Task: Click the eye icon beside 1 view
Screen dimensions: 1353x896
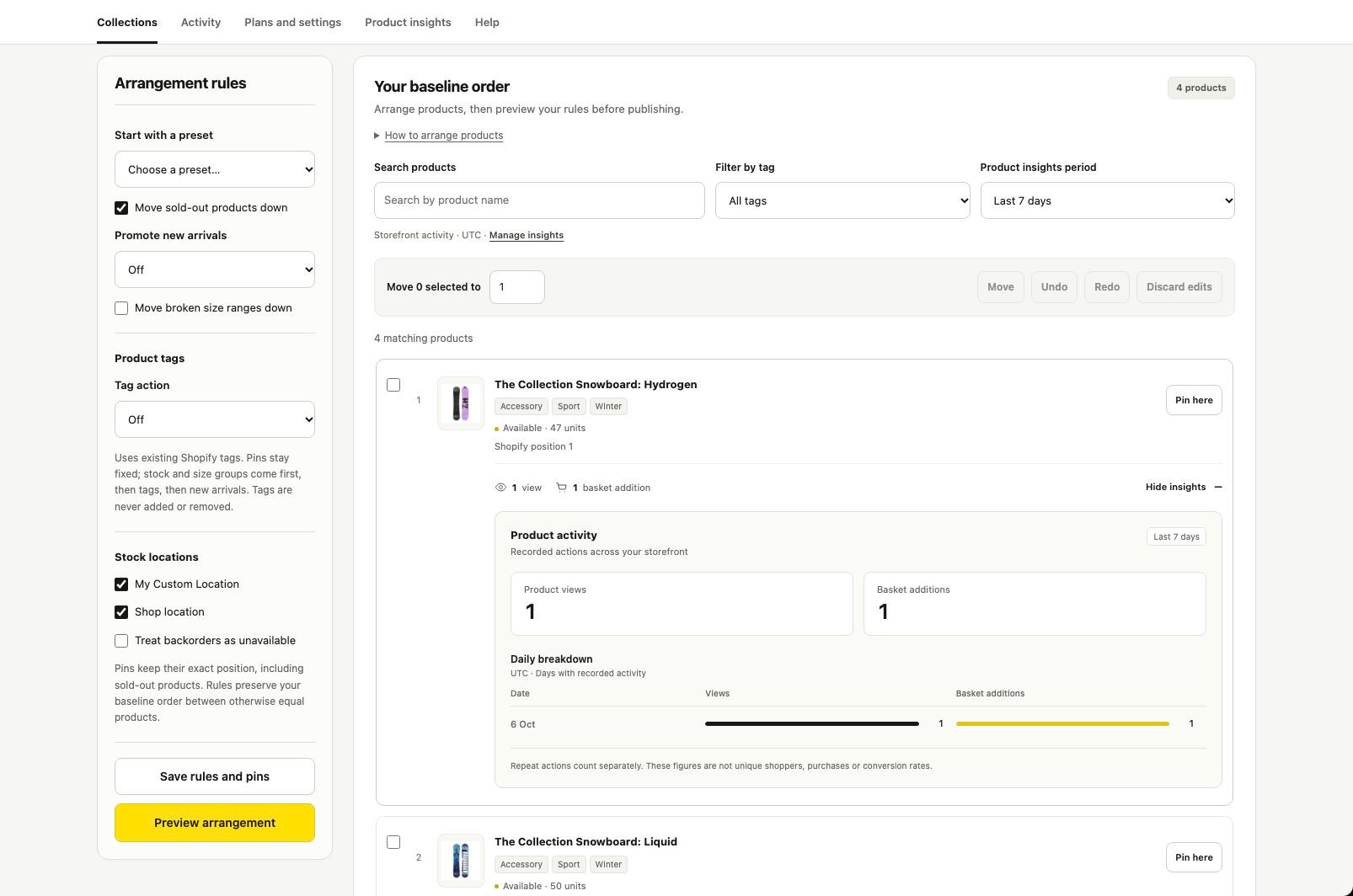Action: [x=500, y=488]
